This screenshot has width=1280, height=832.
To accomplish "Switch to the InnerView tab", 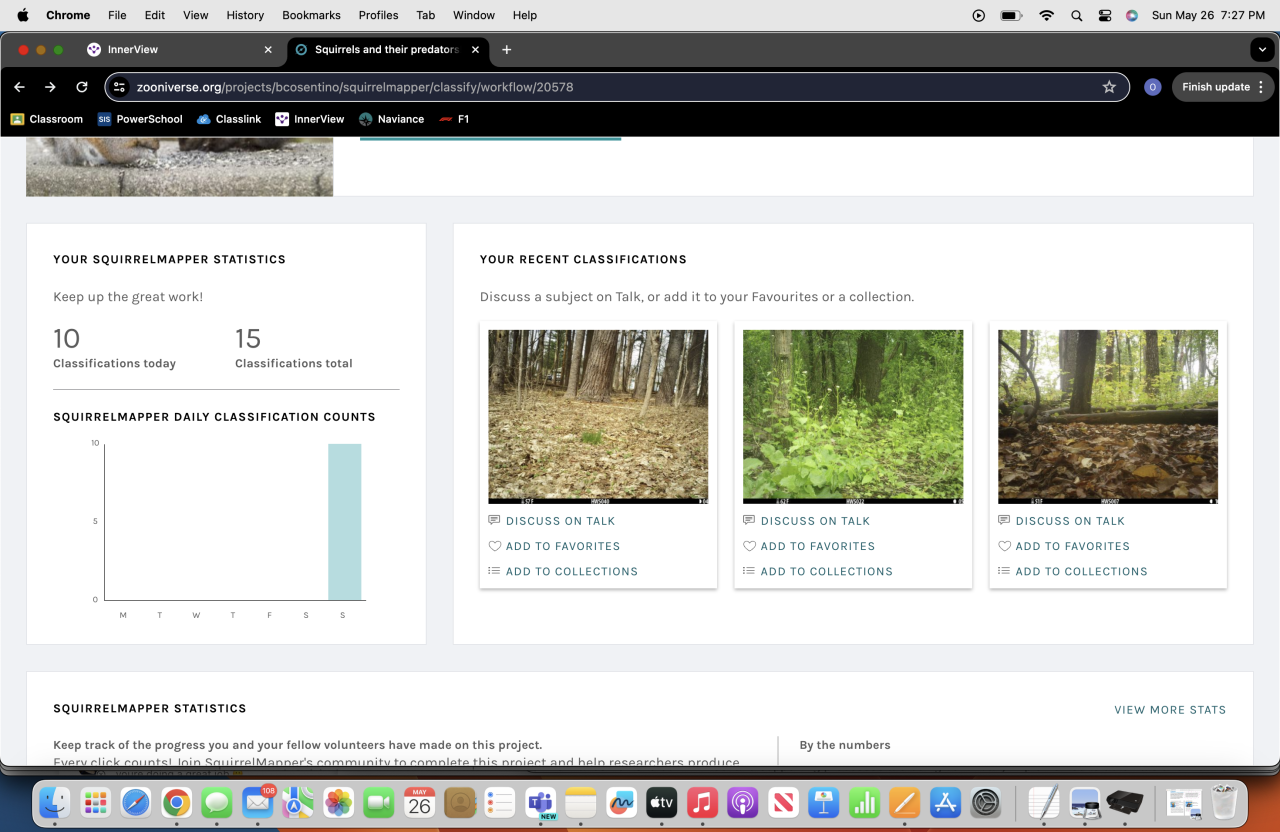I will (x=180, y=49).
